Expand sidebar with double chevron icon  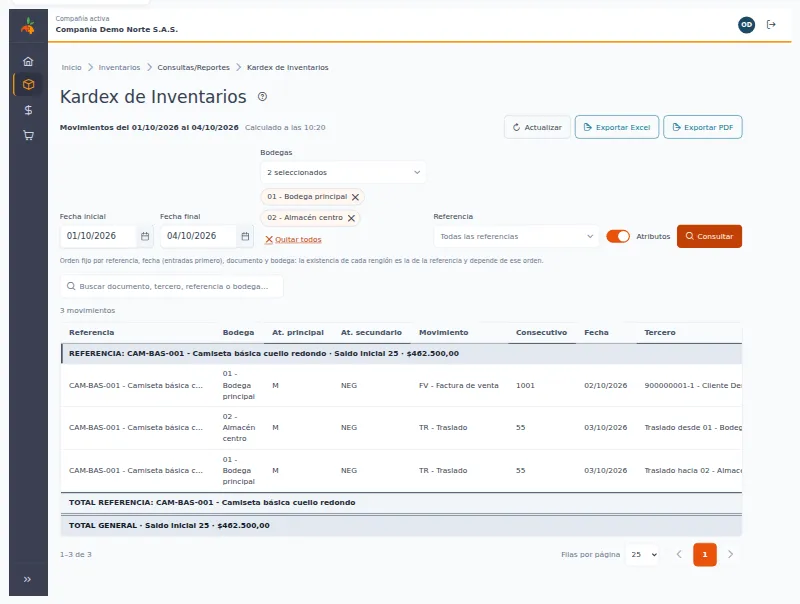click(x=28, y=579)
